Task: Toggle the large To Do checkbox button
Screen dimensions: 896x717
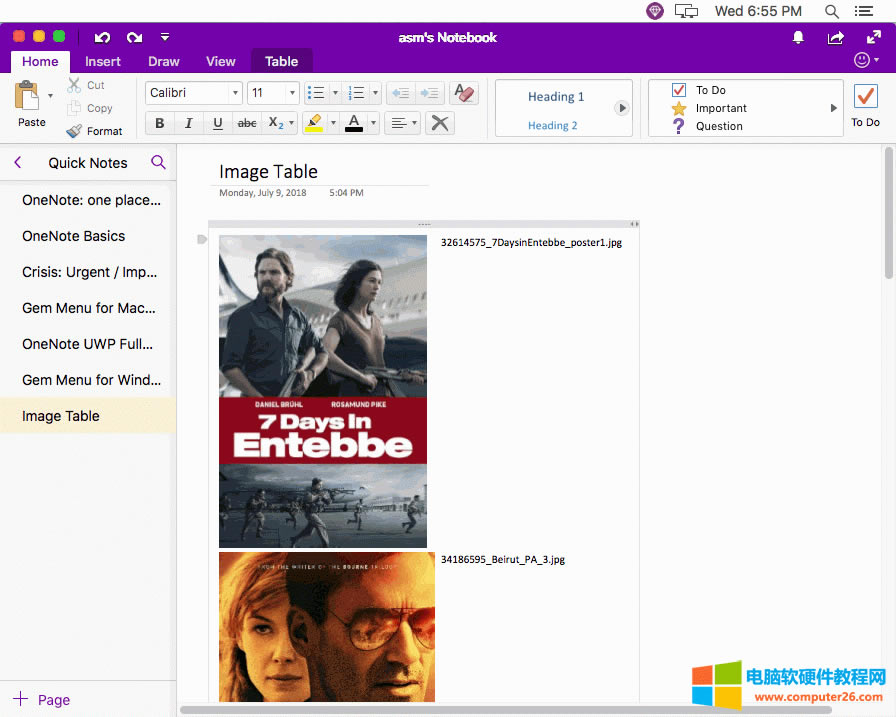Action: coord(865,97)
